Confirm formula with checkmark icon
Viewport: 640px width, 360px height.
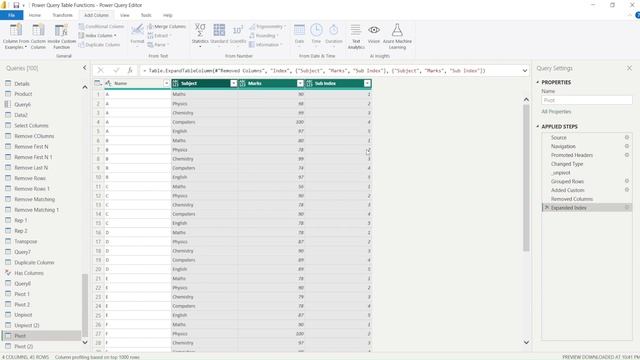point(116,71)
